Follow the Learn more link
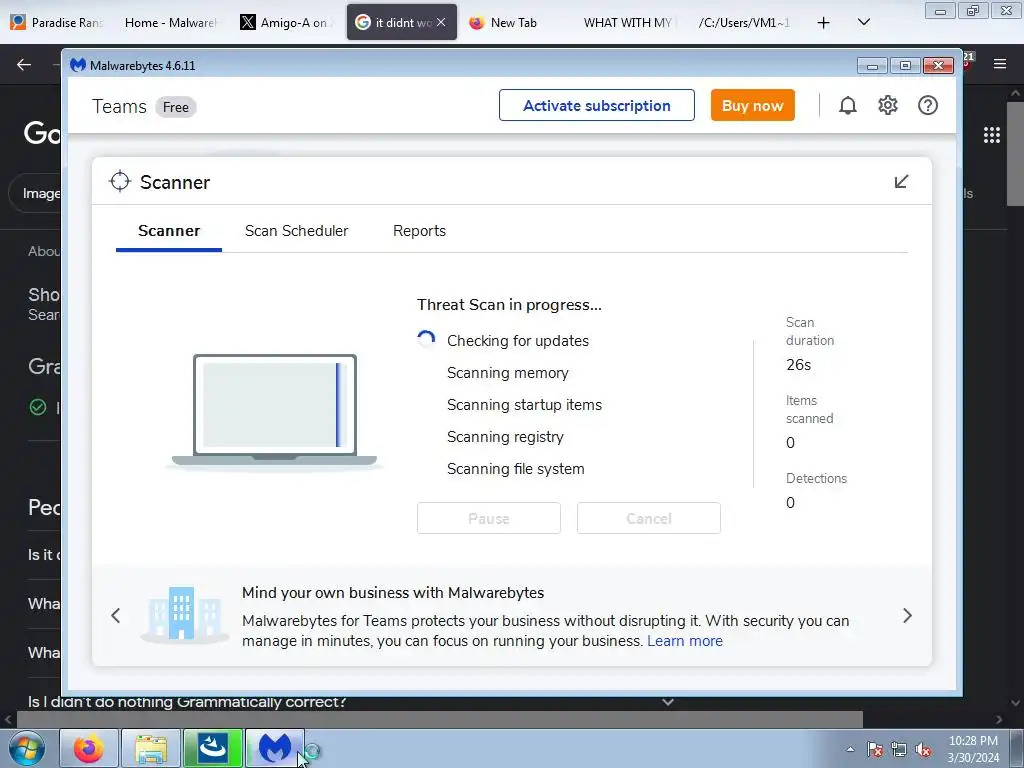The height and width of the screenshot is (768, 1024). tap(685, 641)
